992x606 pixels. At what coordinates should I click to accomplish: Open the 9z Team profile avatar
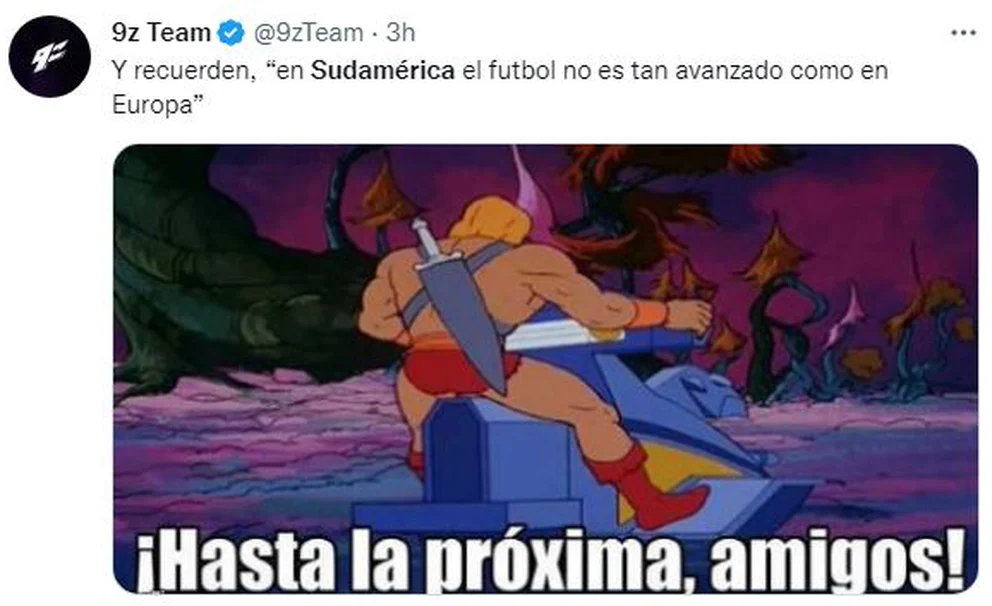(x=49, y=56)
